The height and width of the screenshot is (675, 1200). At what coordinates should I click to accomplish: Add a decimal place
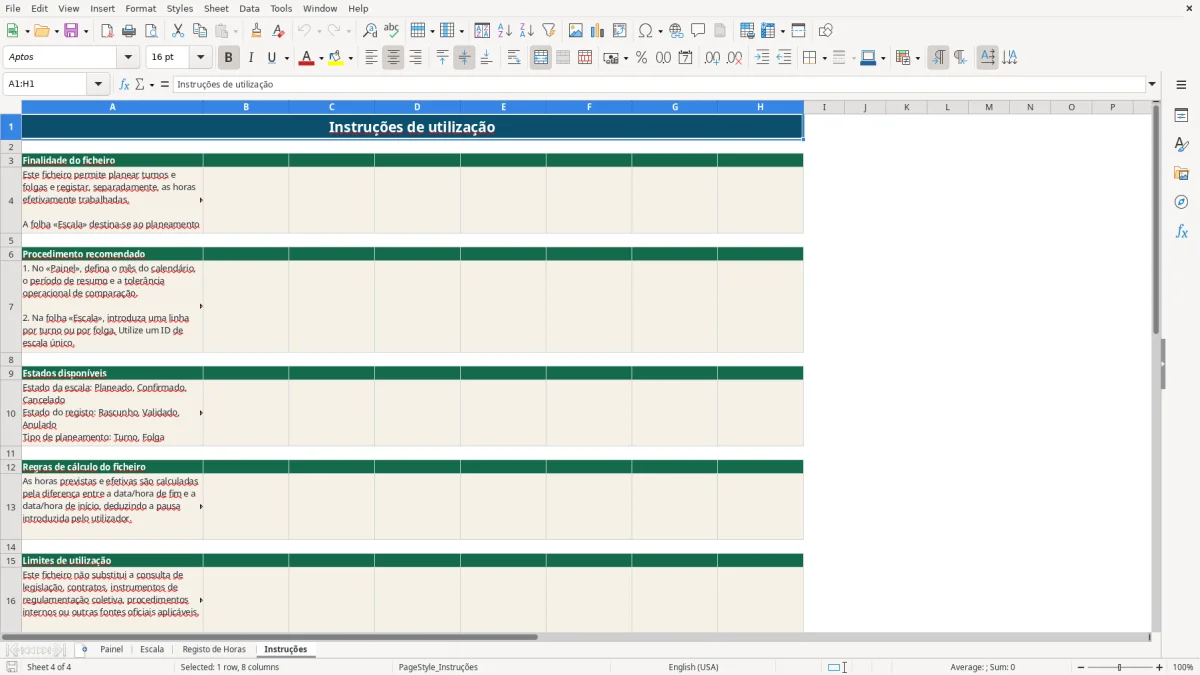point(712,58)
